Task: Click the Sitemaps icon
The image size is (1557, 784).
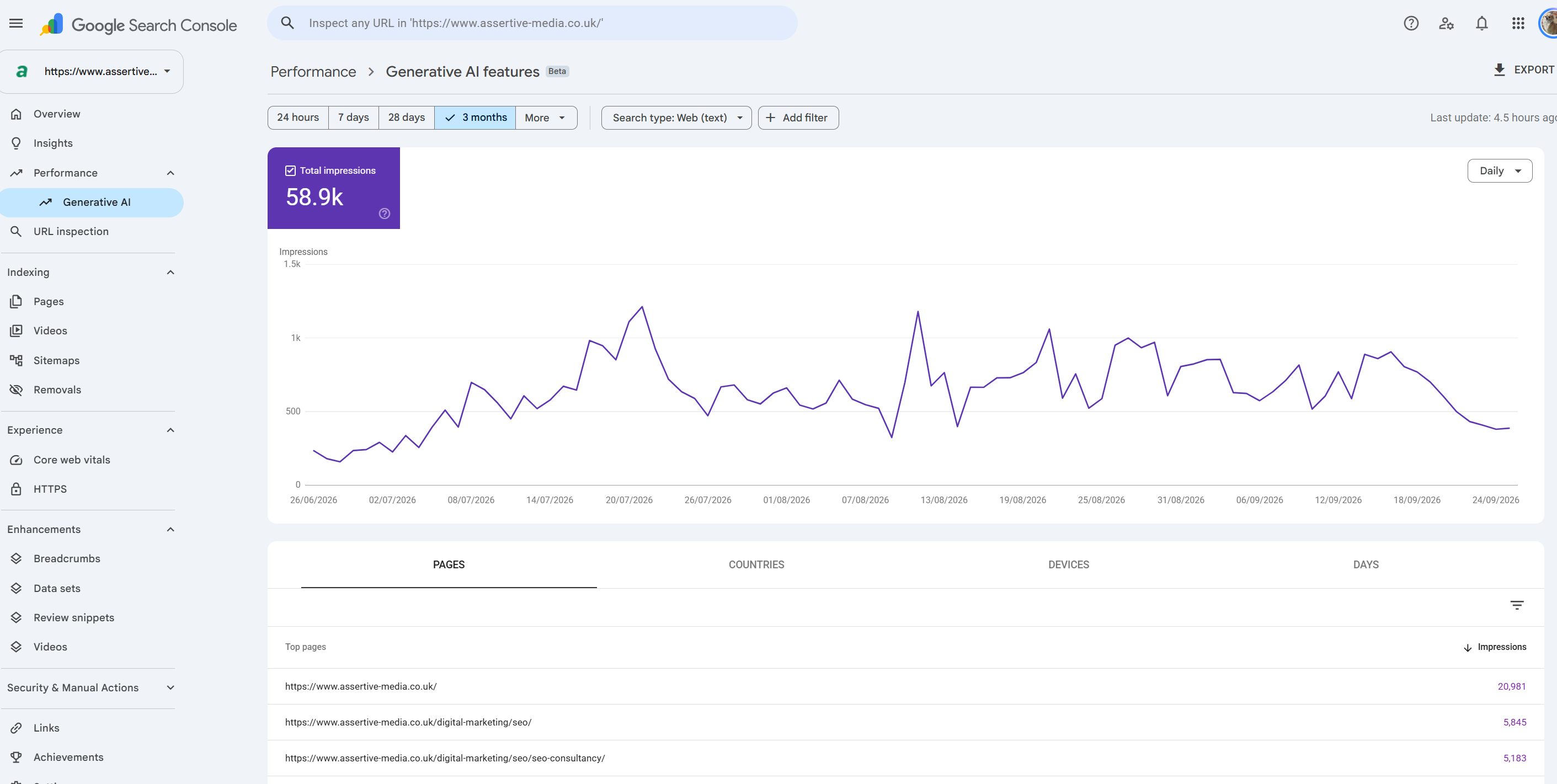Action: (x=17, y=360)
